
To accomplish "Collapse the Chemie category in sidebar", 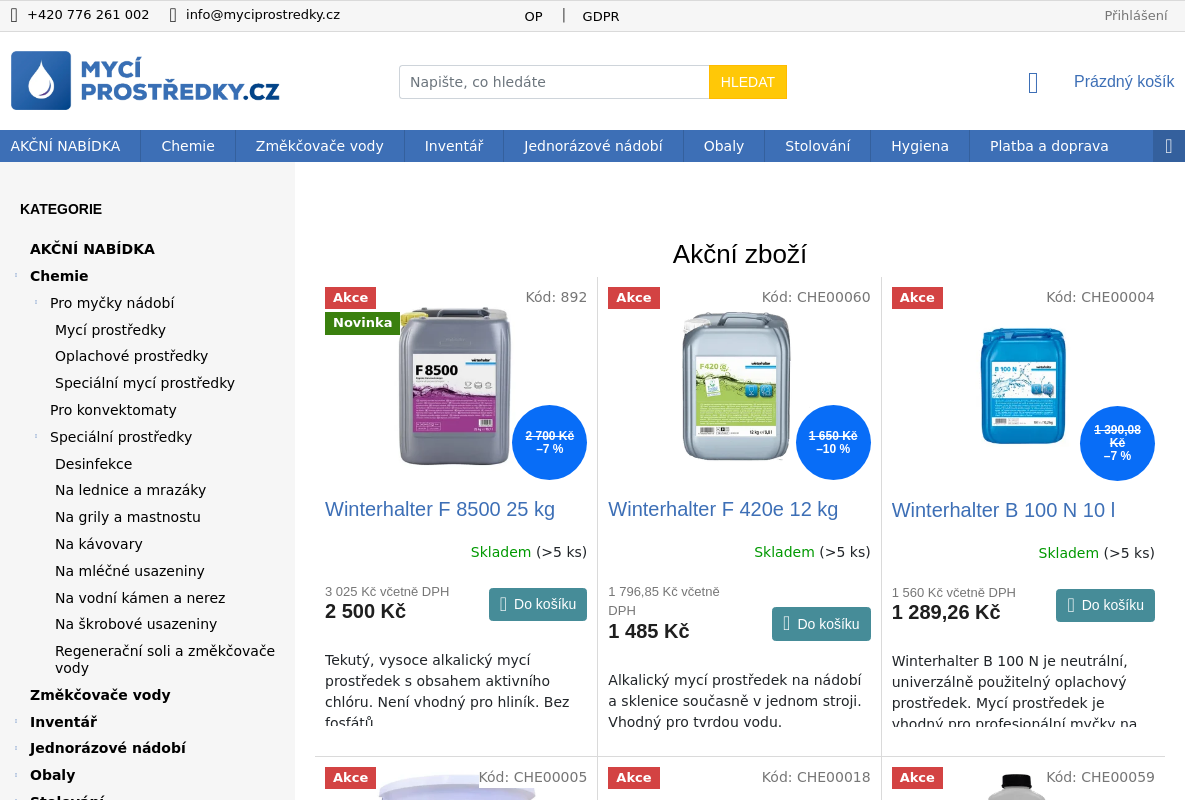I will pyautogui.click(x=16, y=276).
